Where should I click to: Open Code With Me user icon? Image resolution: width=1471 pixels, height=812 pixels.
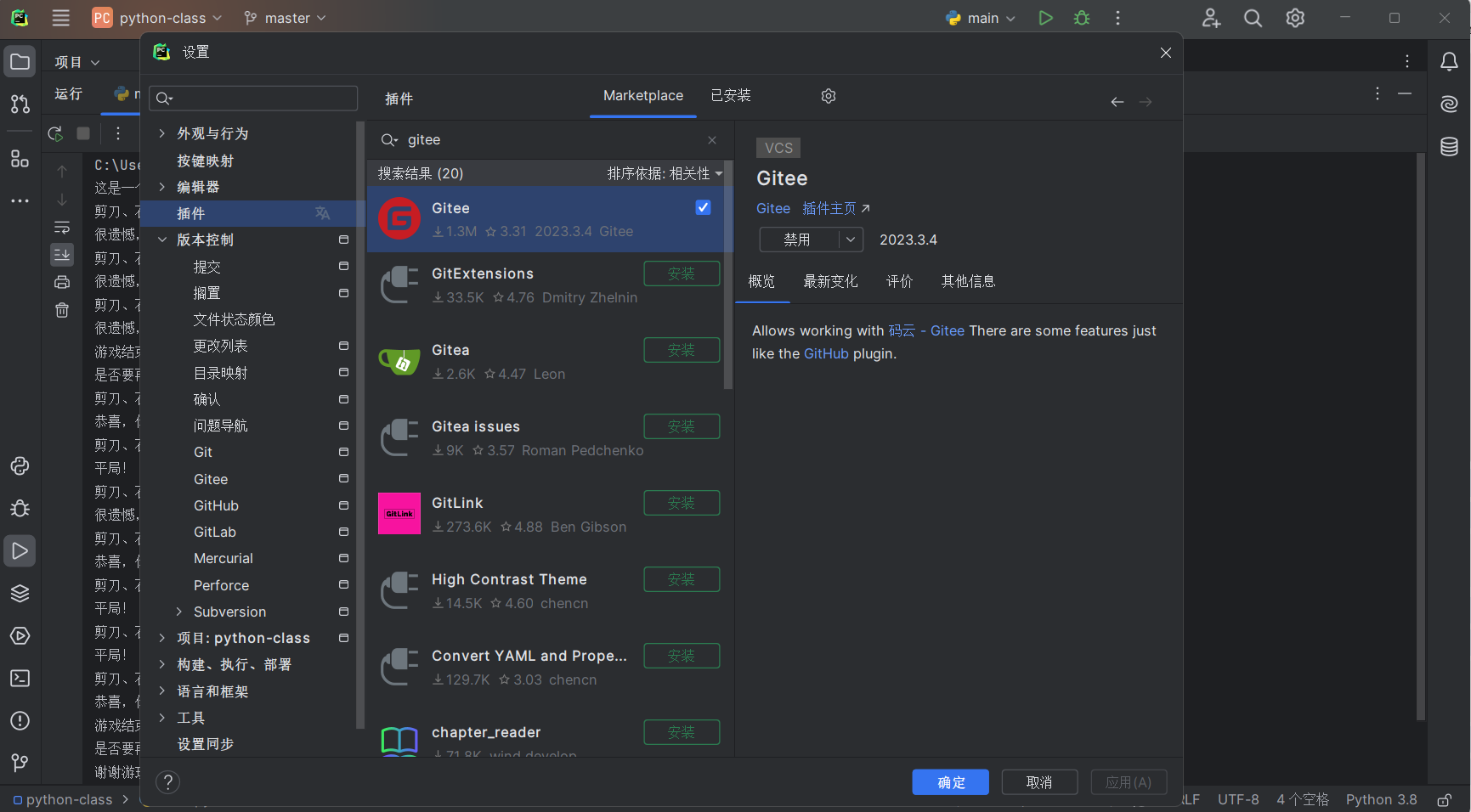tap(1211, 18)
